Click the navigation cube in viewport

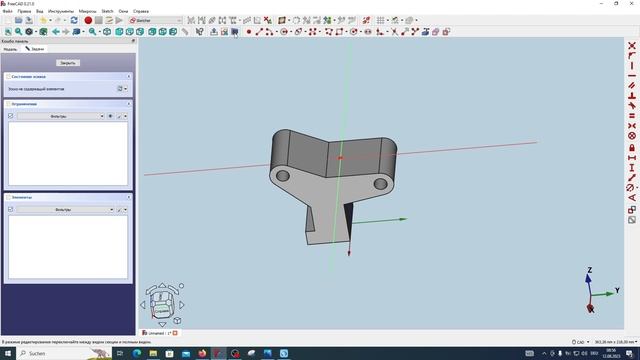tap(162, 304)
